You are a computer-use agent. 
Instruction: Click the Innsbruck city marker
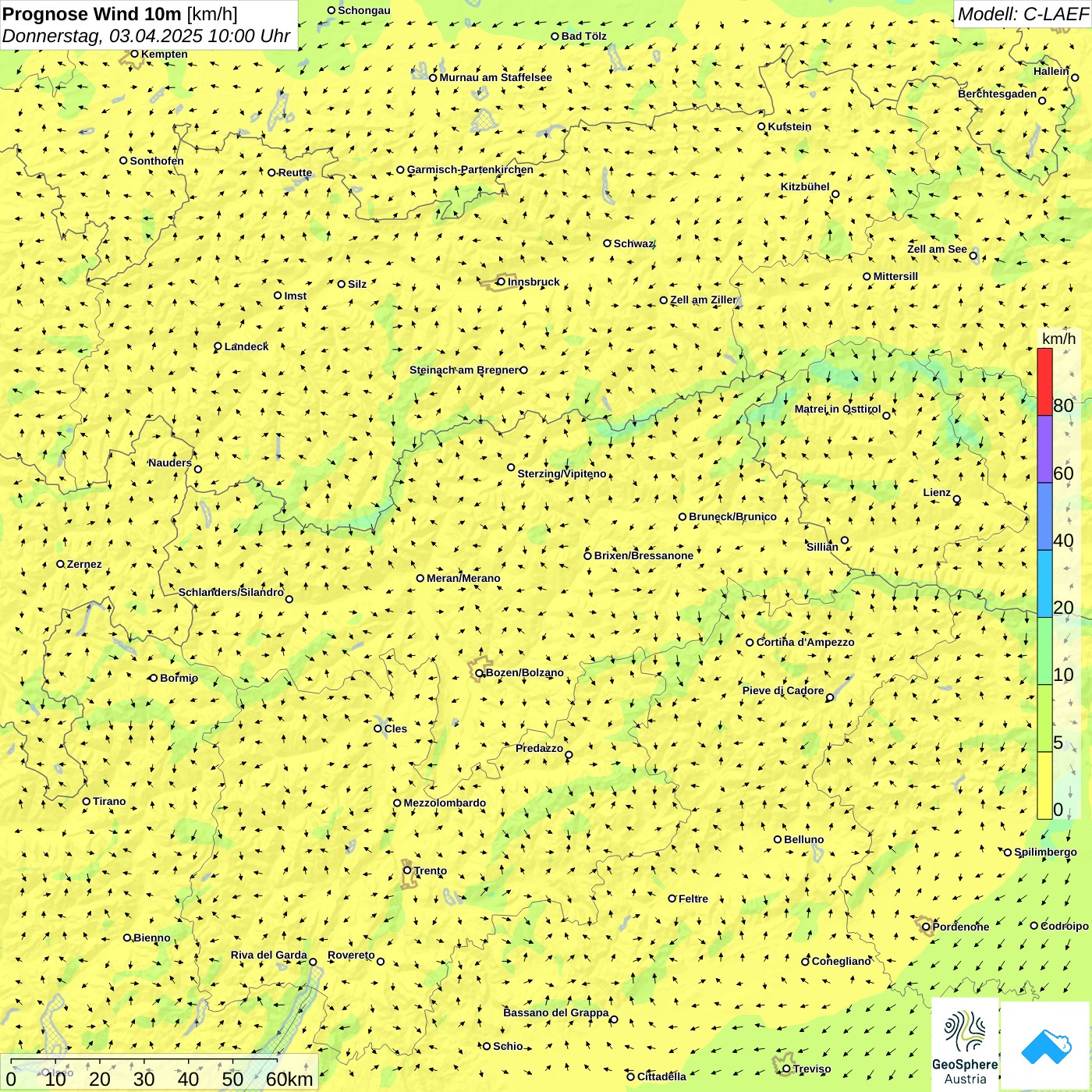point(501,282)
